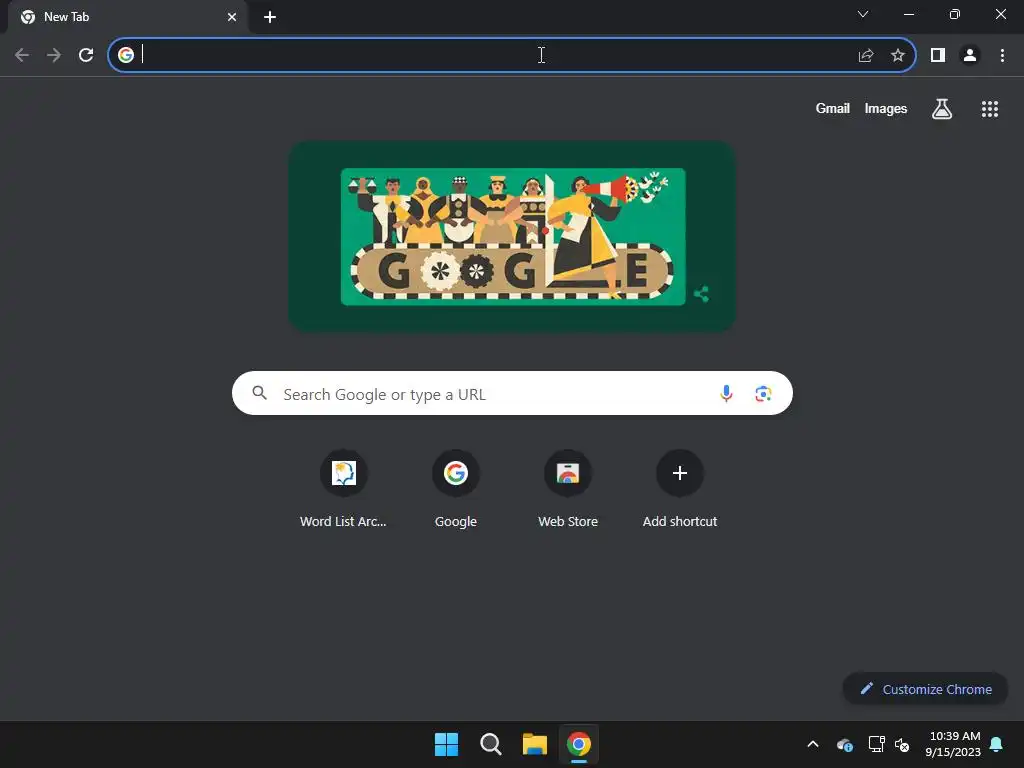This screenshot has height=768, width=1024.
Task: Open the Windows Start menu
Action: click(447, 744)
